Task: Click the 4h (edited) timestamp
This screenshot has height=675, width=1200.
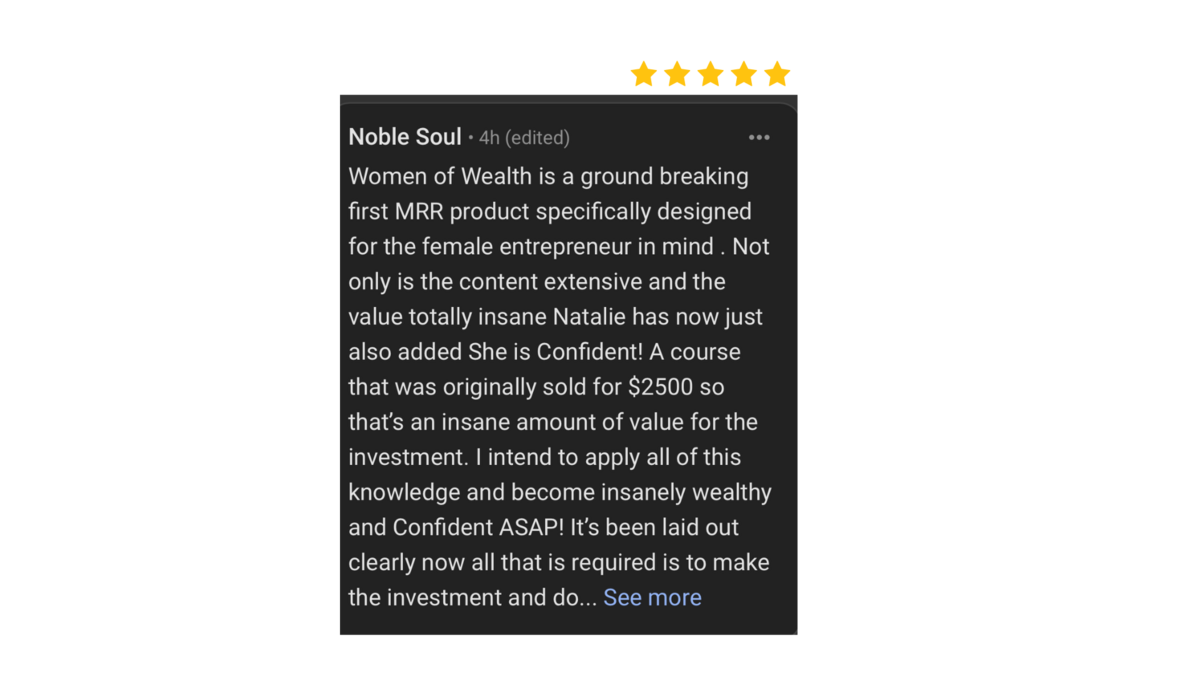Action: point(524,138)
